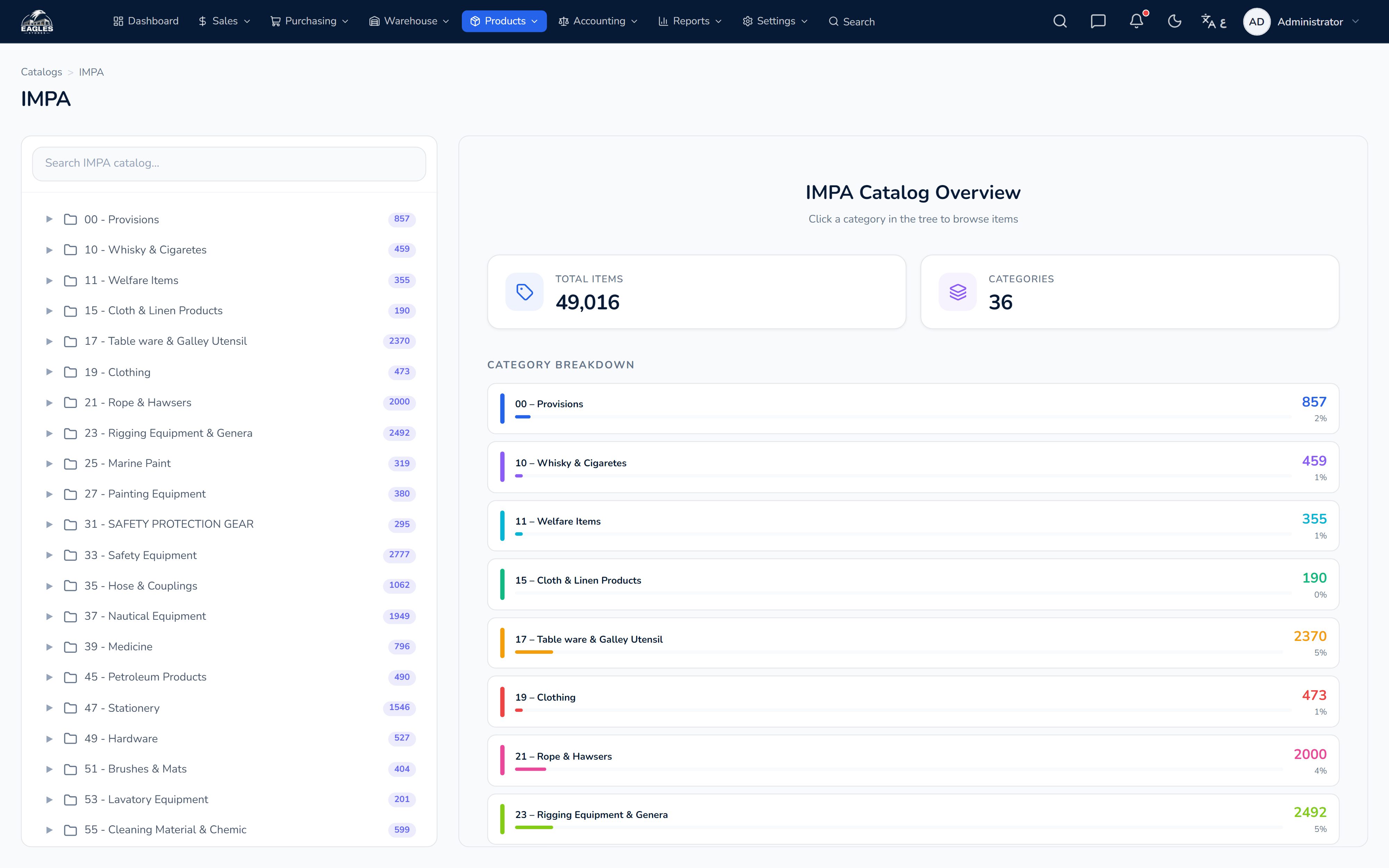The height and width of the screenshot is (868, 1389).
Task: Open the Reports menu
Action: pyautogui.click(x=690, y=21)
